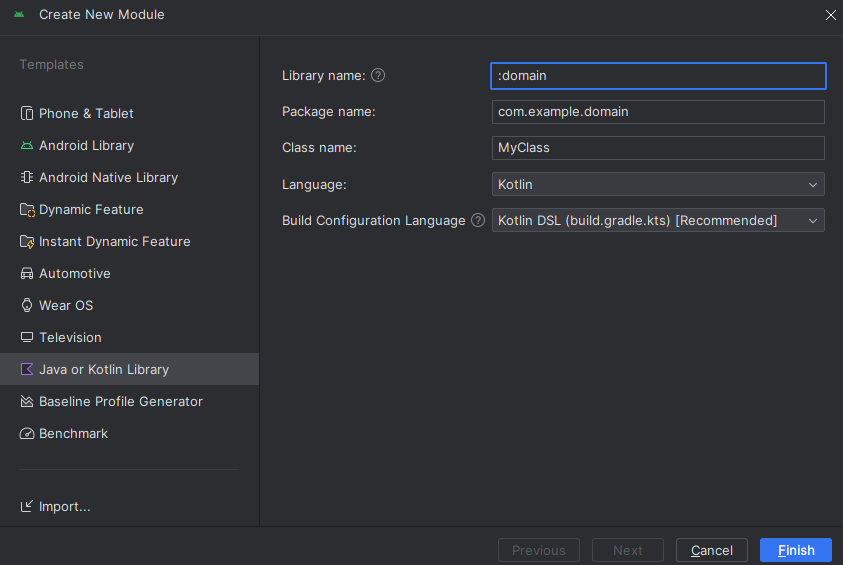Close the Create New Module dialog
The width and height of the screenshot is (843, 565).
pyautogui.click(x=830, y=15)
